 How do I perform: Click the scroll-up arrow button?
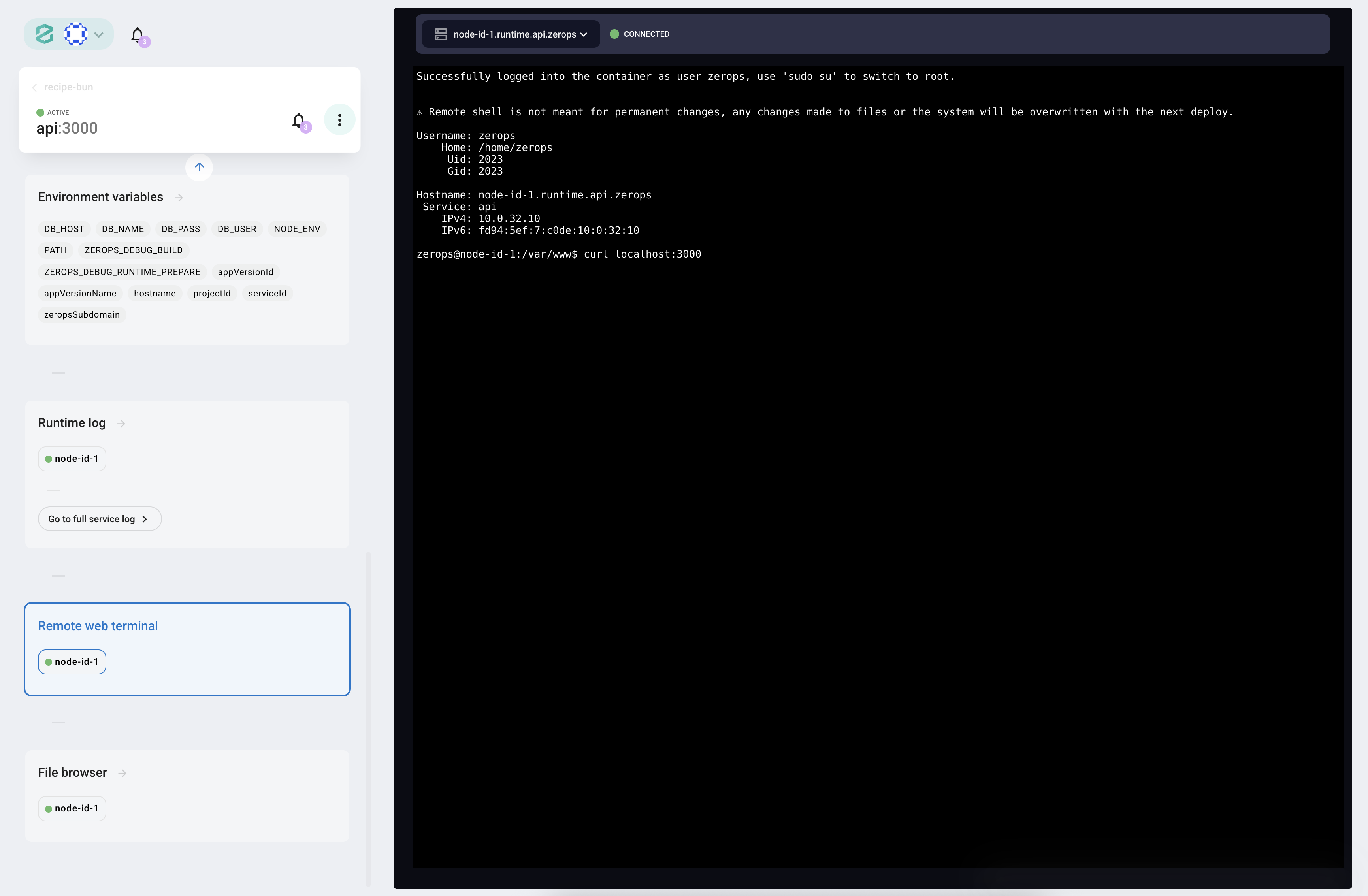[199, 167]
